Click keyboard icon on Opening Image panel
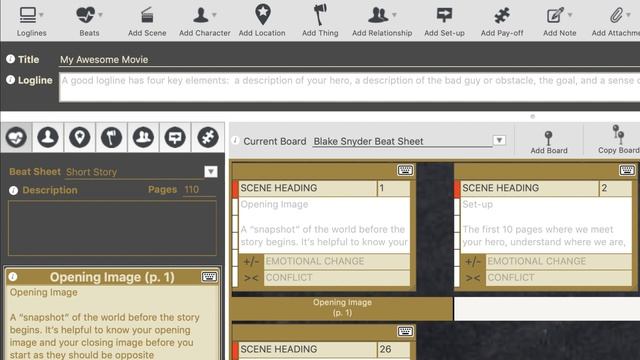The image size is (640, 360). coord(209,277)
